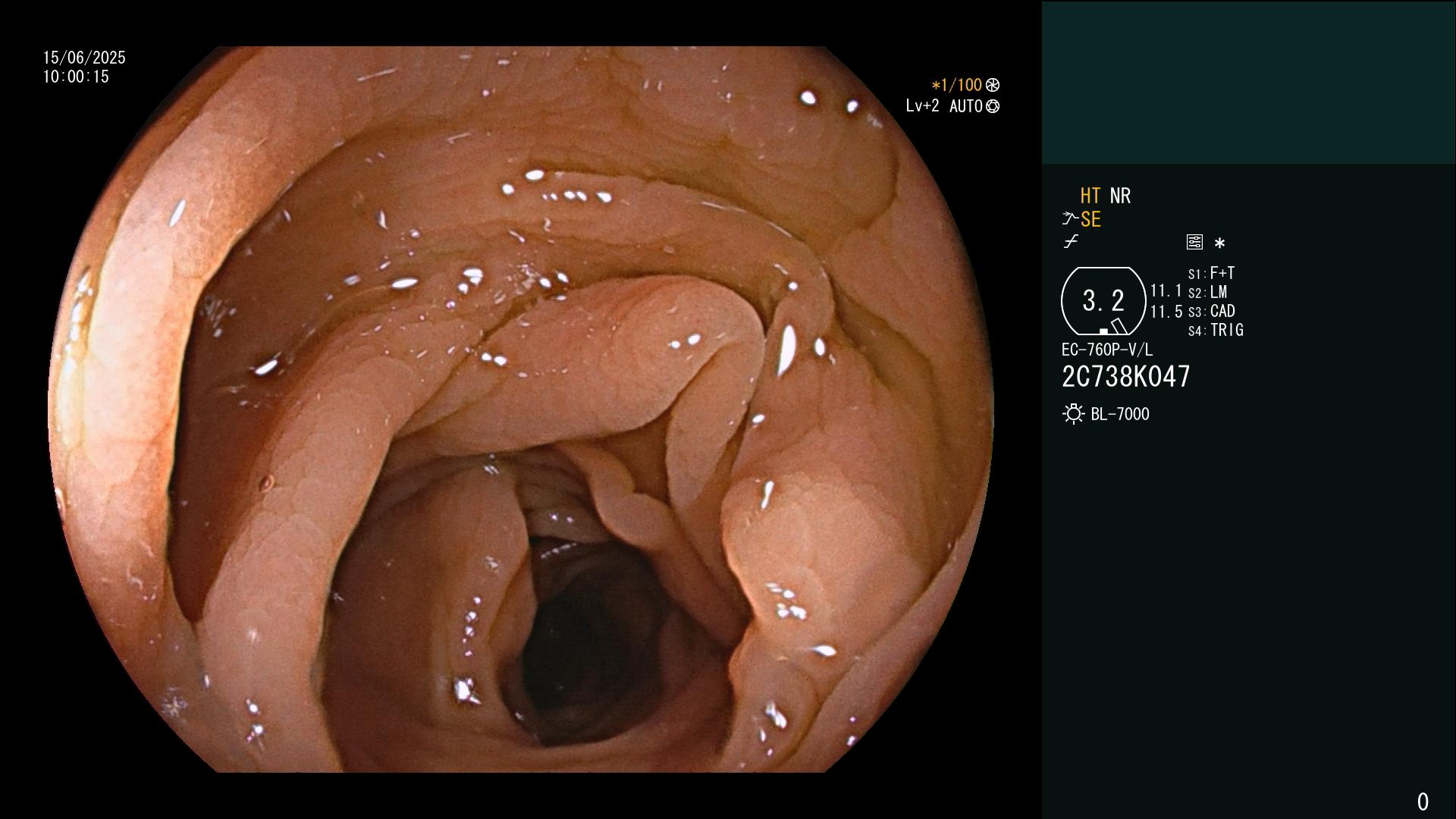Click the S4: TRIG switch assignment
This screenshot has width=1456, height=819.
(x=1216, y=330)
